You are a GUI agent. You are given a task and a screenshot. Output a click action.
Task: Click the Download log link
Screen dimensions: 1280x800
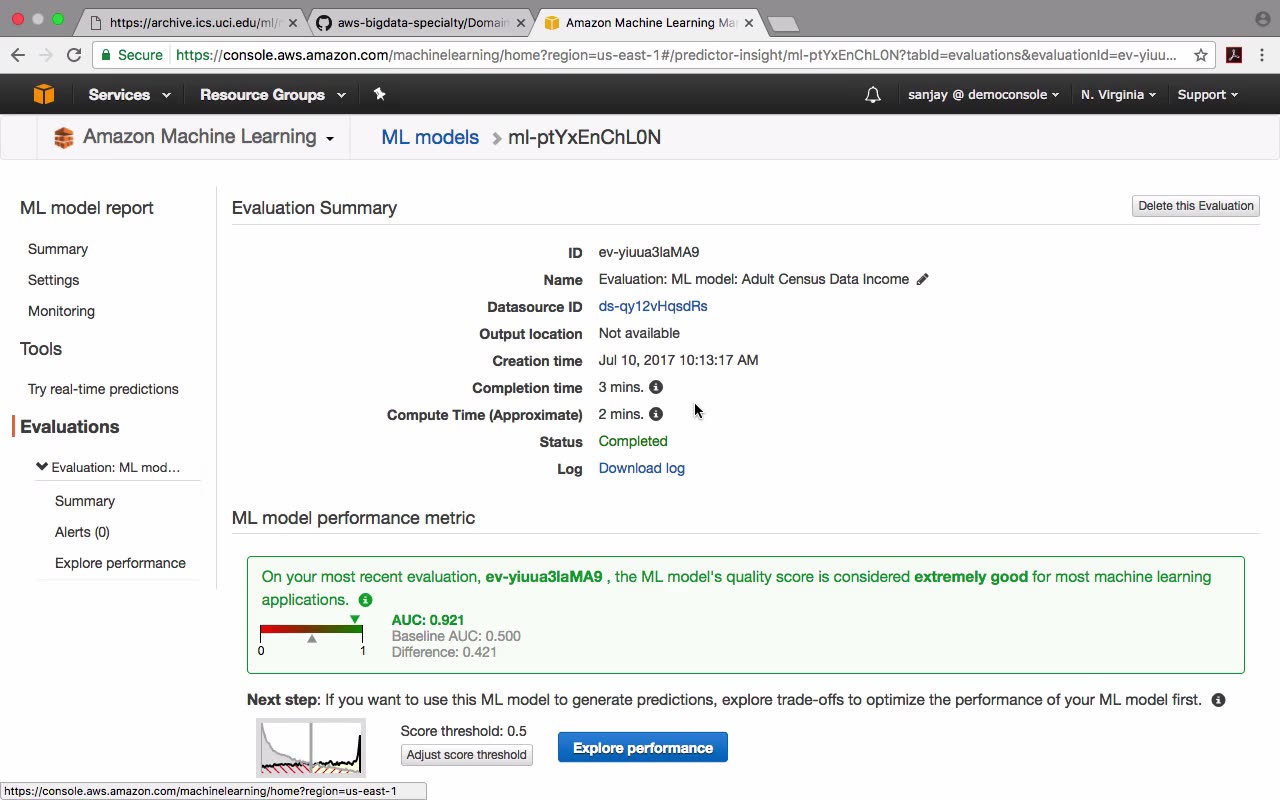[642, 468]
